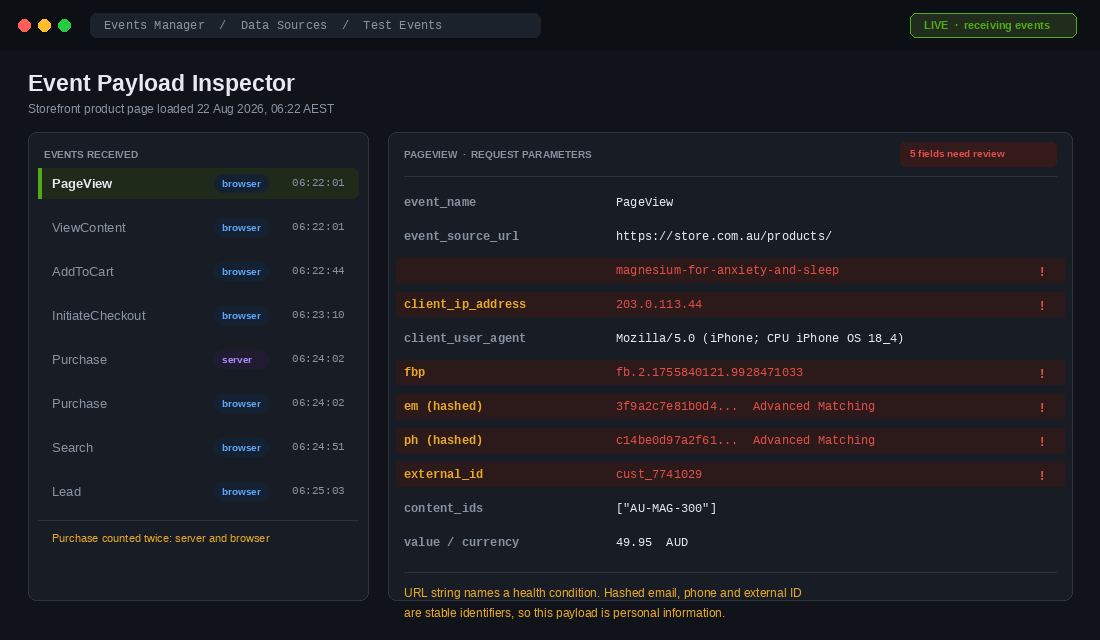Select the Purchase event from server
This screenshot has width=1100, height=640.
(199, 359)
